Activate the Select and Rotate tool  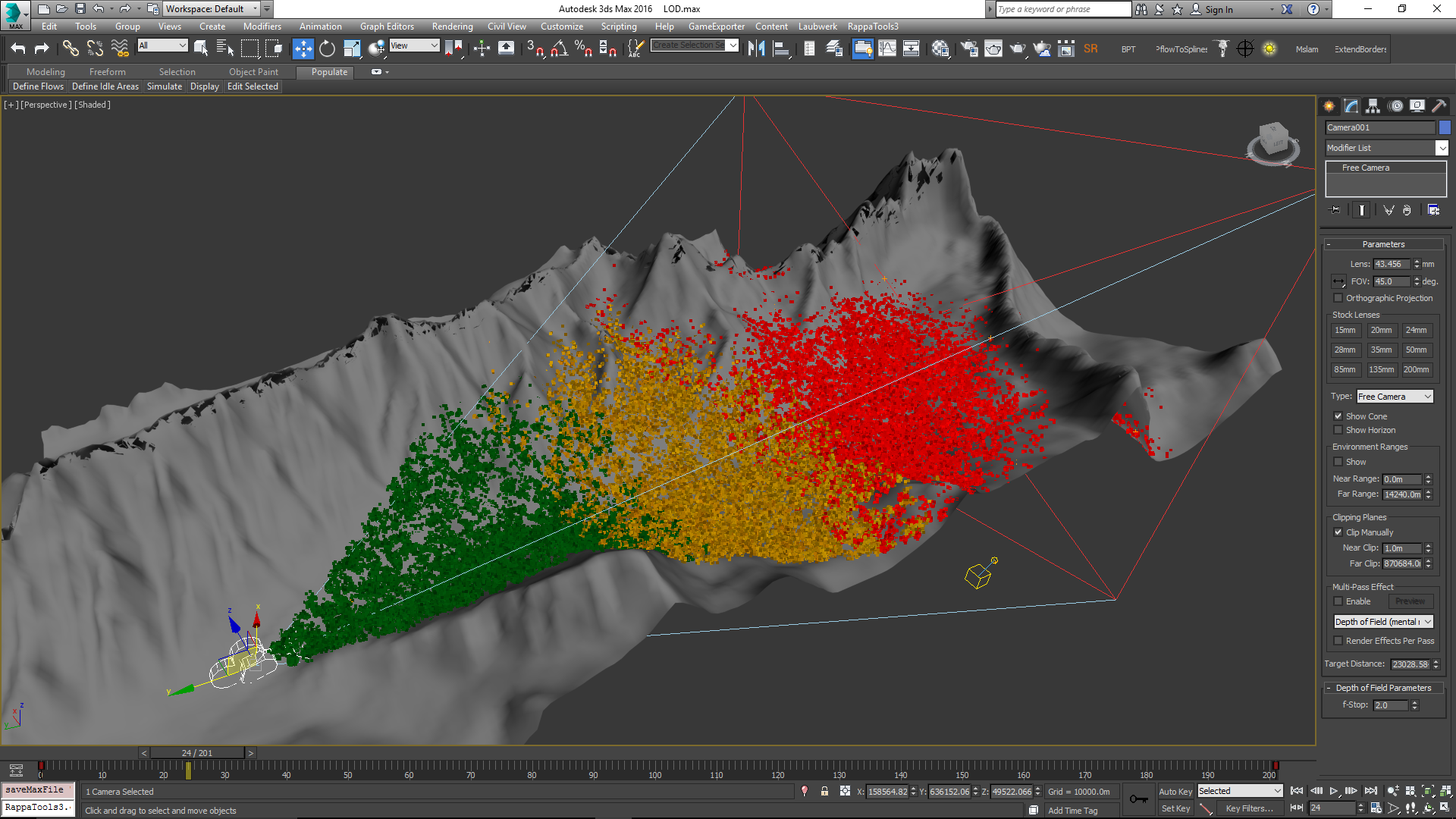tap(327, 49)
